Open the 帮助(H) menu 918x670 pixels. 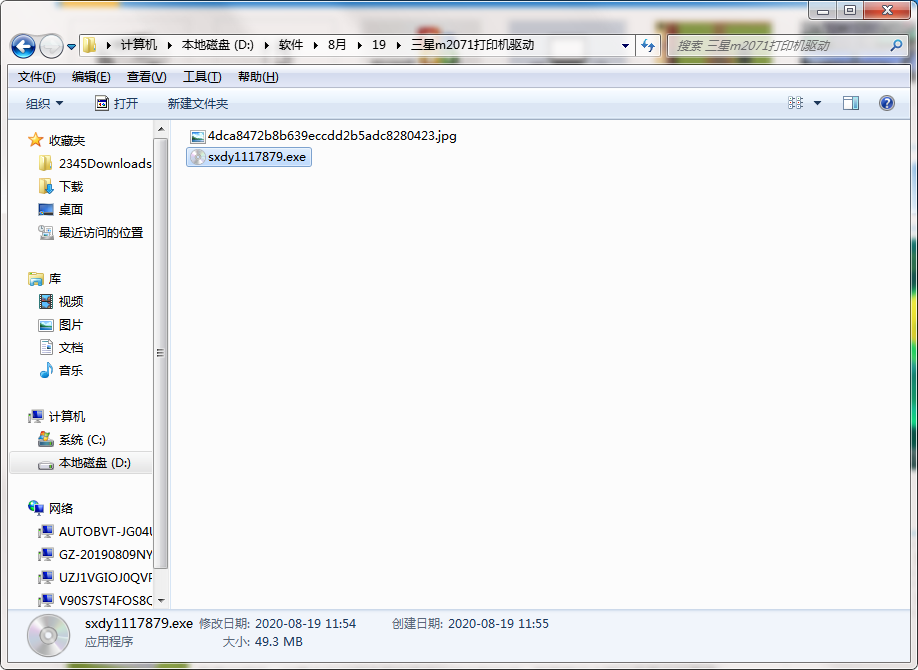pyautogui.click(x=258, y=77)
